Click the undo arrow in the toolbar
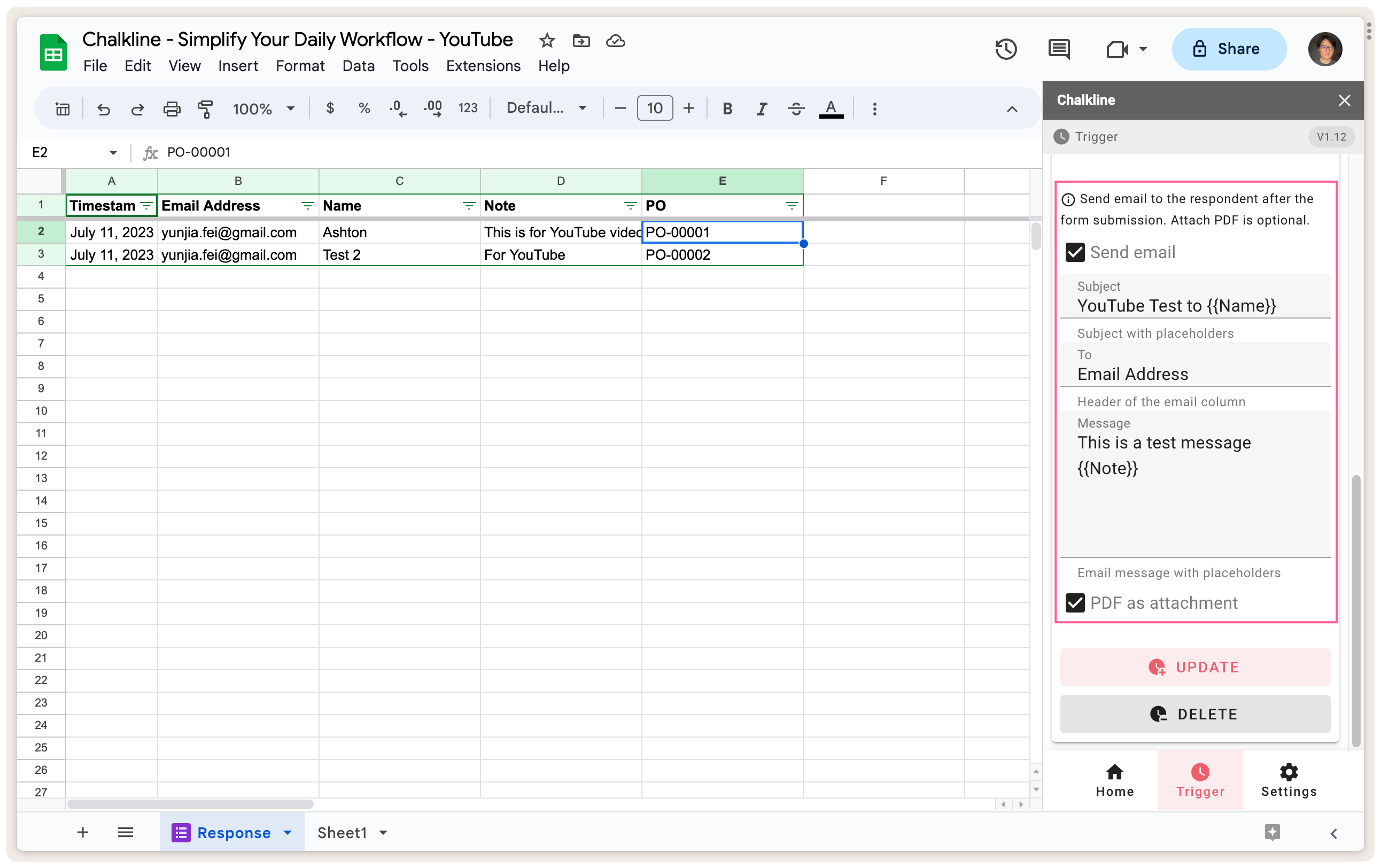1381x868 pixels. (103, 109)
